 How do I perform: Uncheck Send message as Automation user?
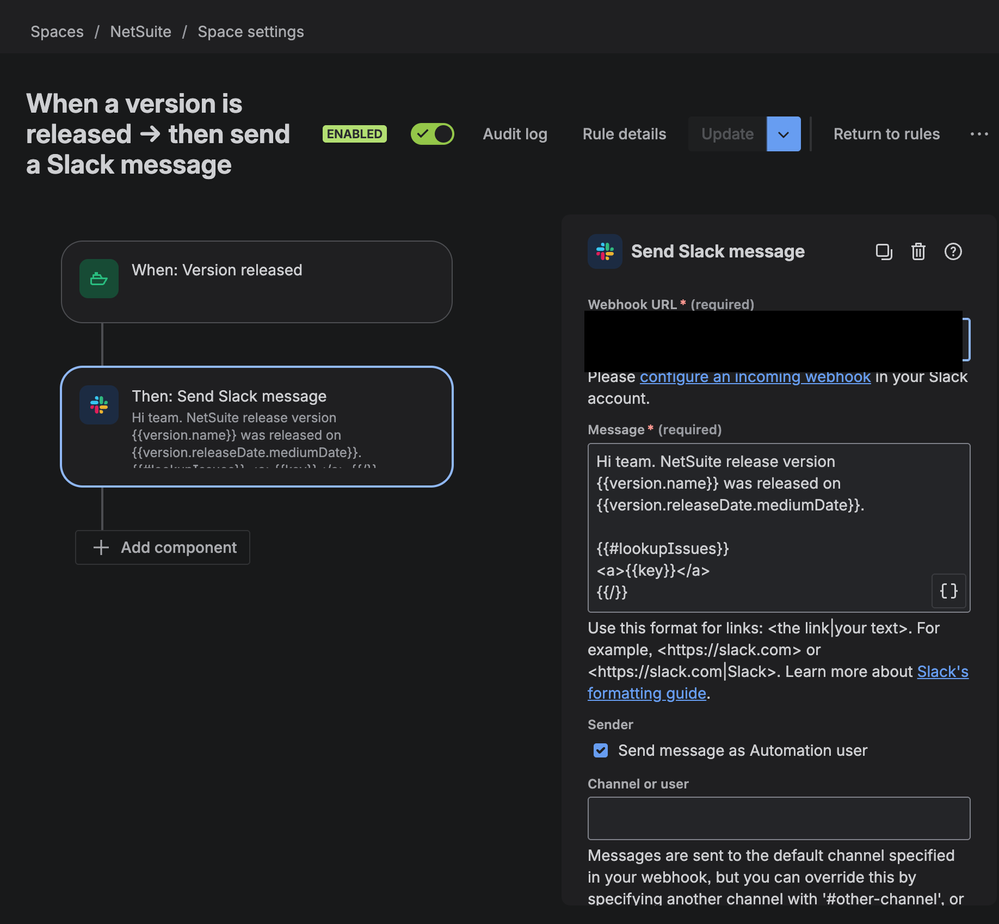(x=600, y=750)
